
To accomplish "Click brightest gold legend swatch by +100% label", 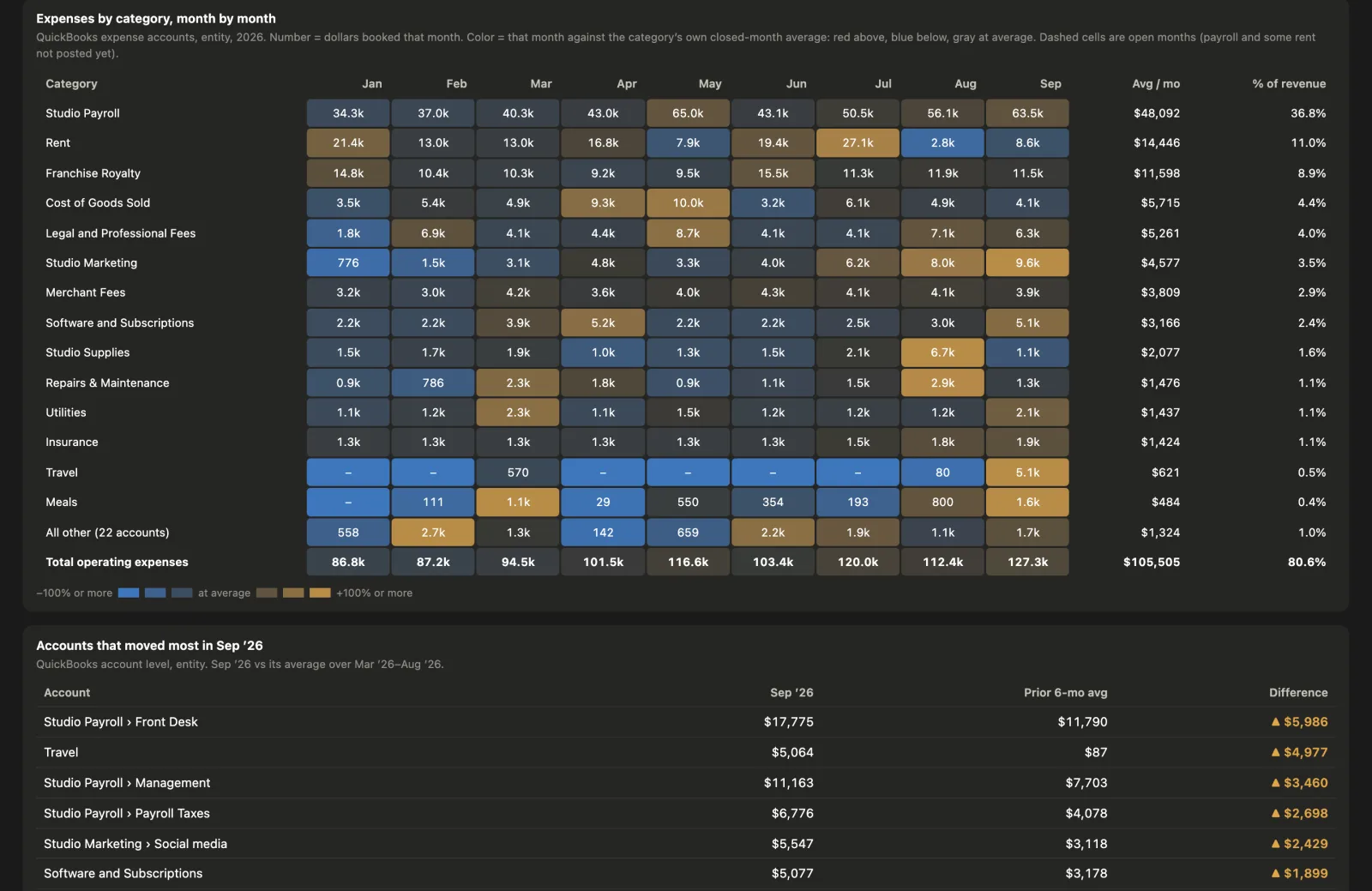I will (x=320, y=593).
